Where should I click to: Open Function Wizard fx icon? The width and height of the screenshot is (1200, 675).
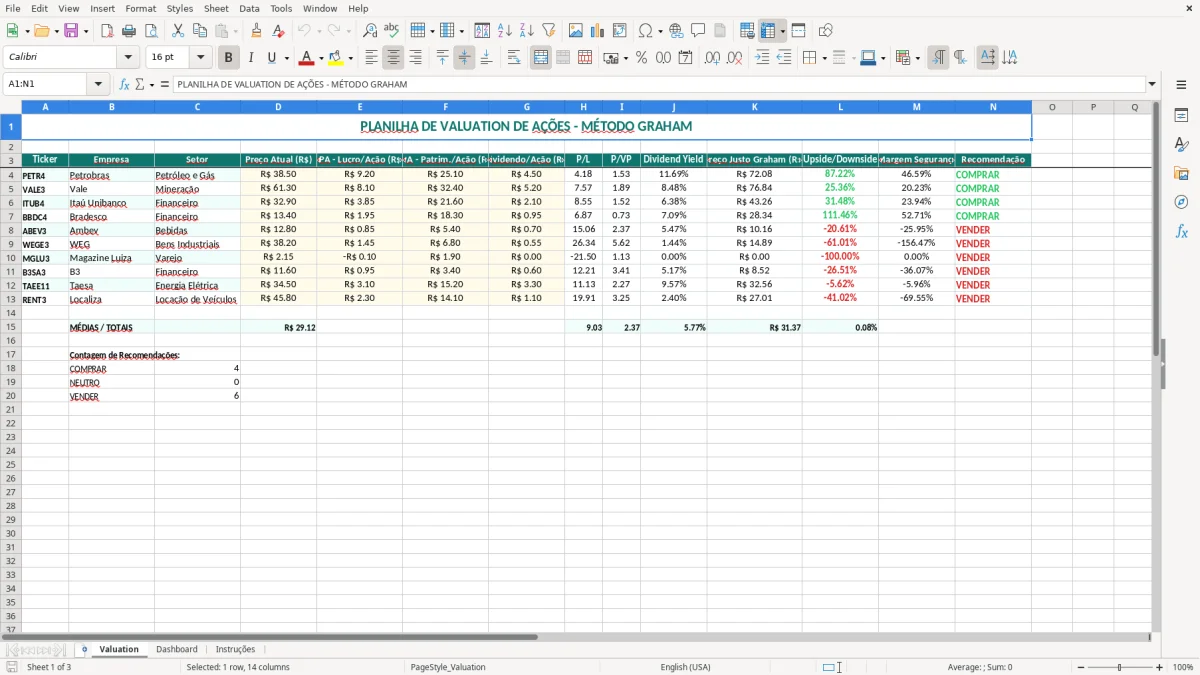[x=124, y=85]
